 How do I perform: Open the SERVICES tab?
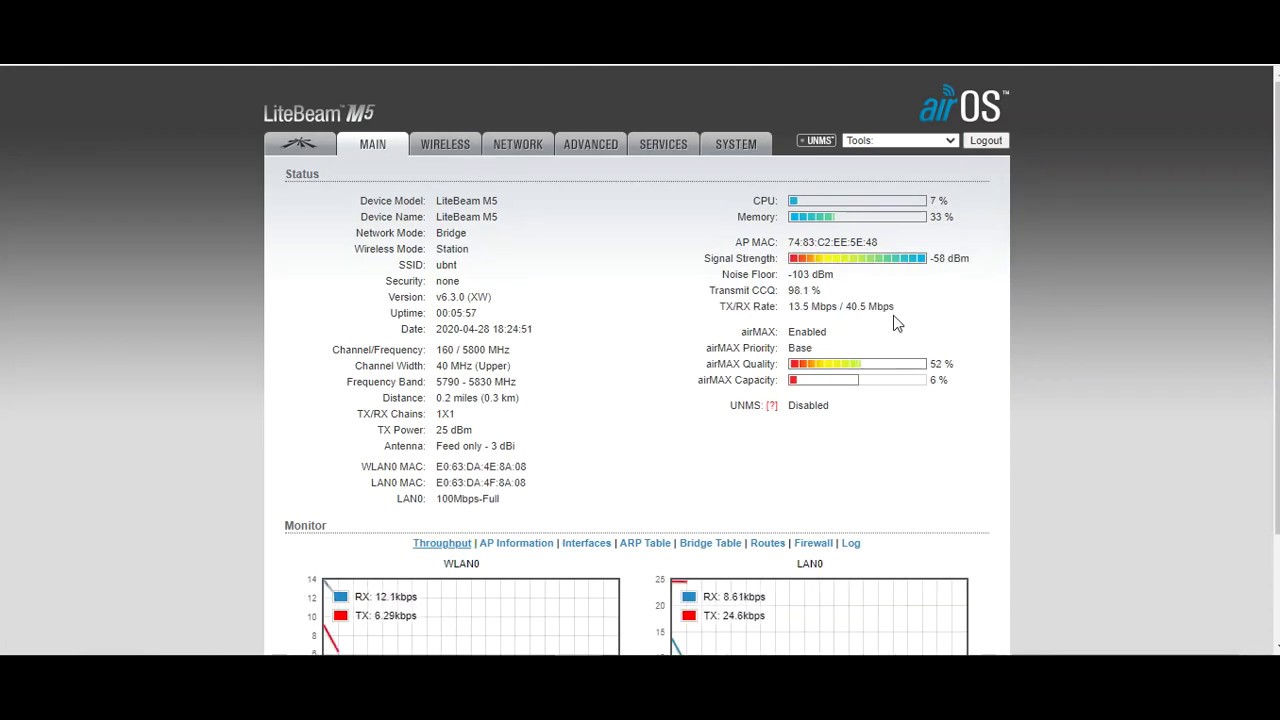(663, 144)
